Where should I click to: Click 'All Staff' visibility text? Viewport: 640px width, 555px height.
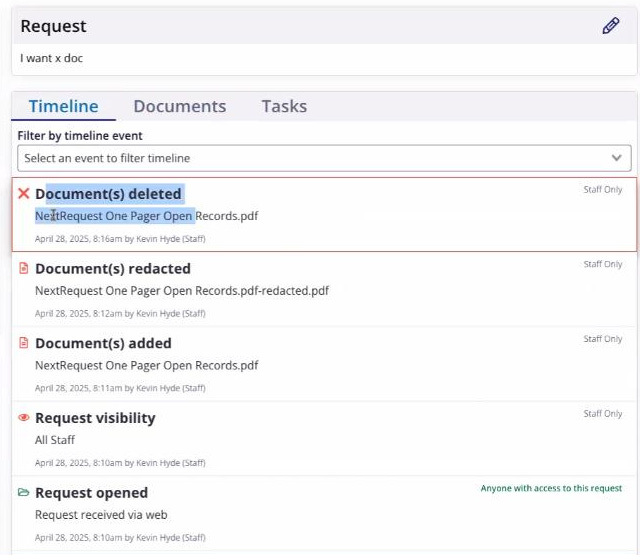point(55,440)
